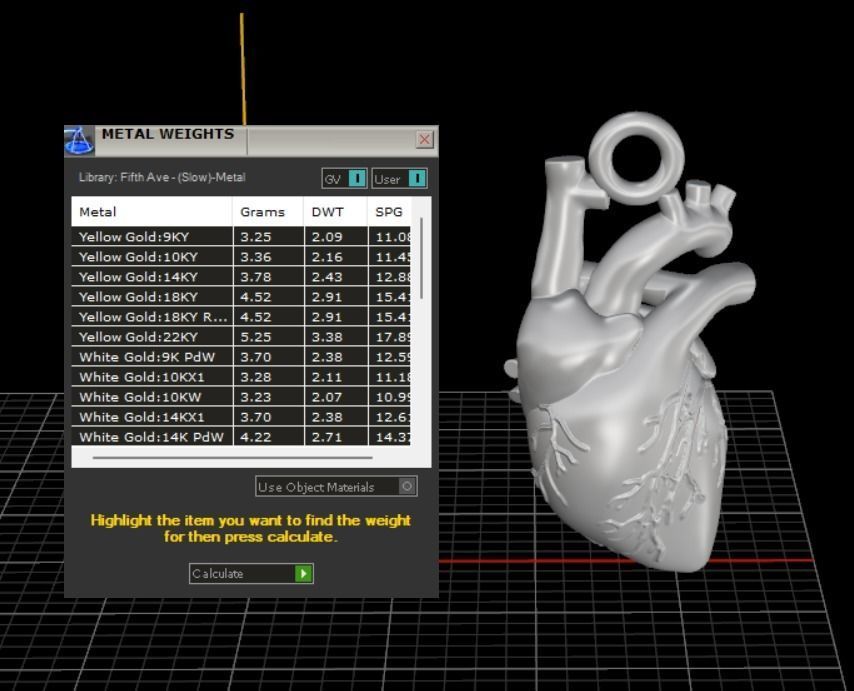
Task: Click the 3.38 DWT value
Action: 327,337
